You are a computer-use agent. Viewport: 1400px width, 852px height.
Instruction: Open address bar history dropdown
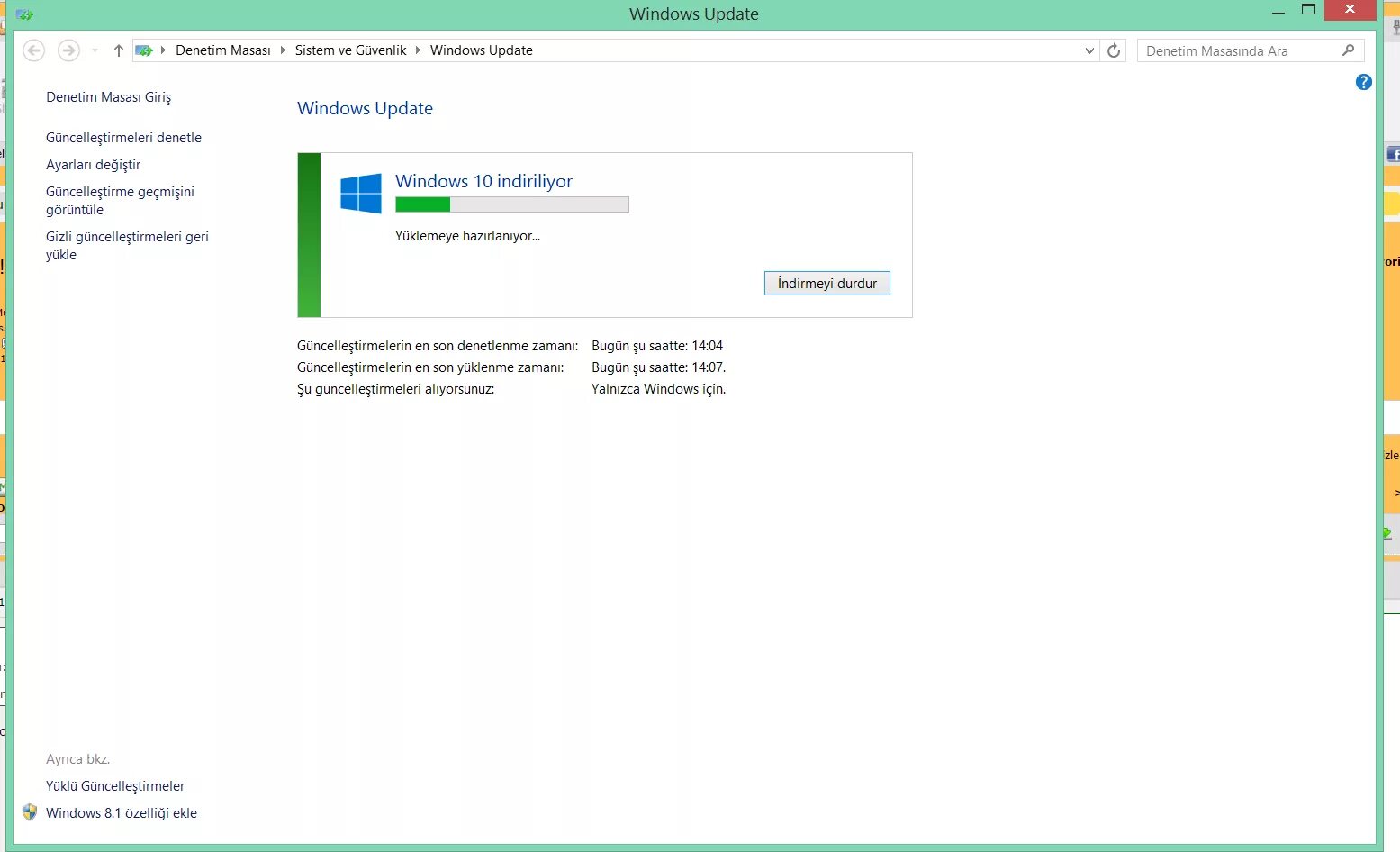(x=1089, y=50)
